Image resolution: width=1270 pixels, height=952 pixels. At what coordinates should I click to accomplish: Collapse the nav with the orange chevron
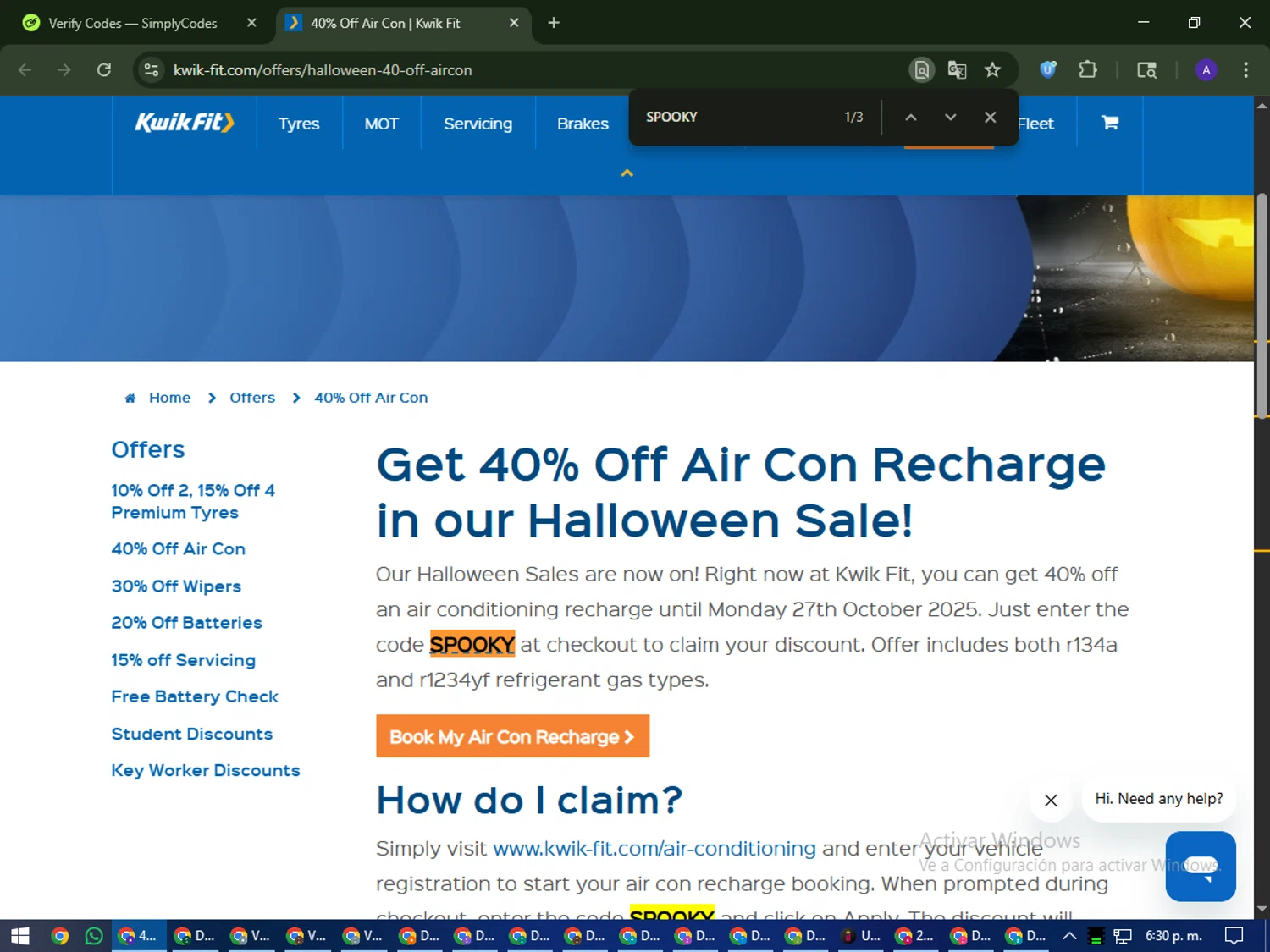coord(627,173)
